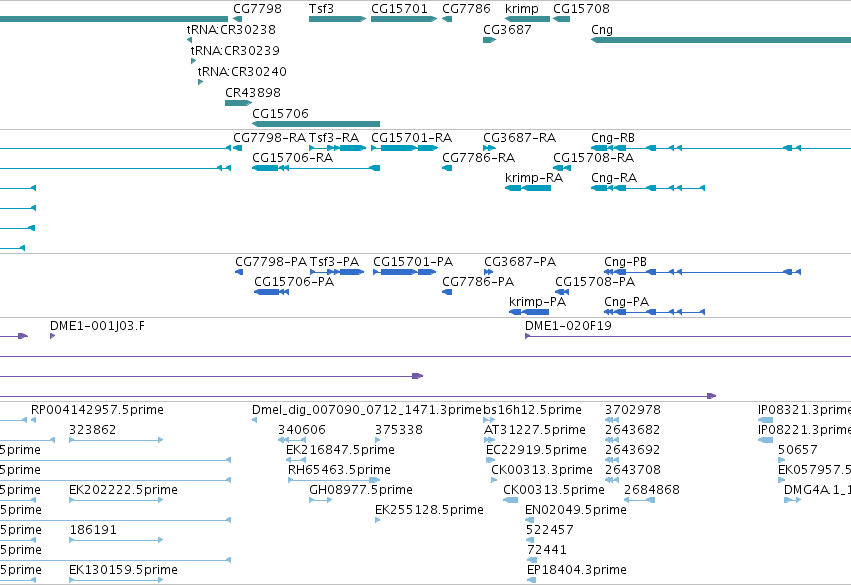
Task: Click the CG15708 gene label
Action: 581,9
